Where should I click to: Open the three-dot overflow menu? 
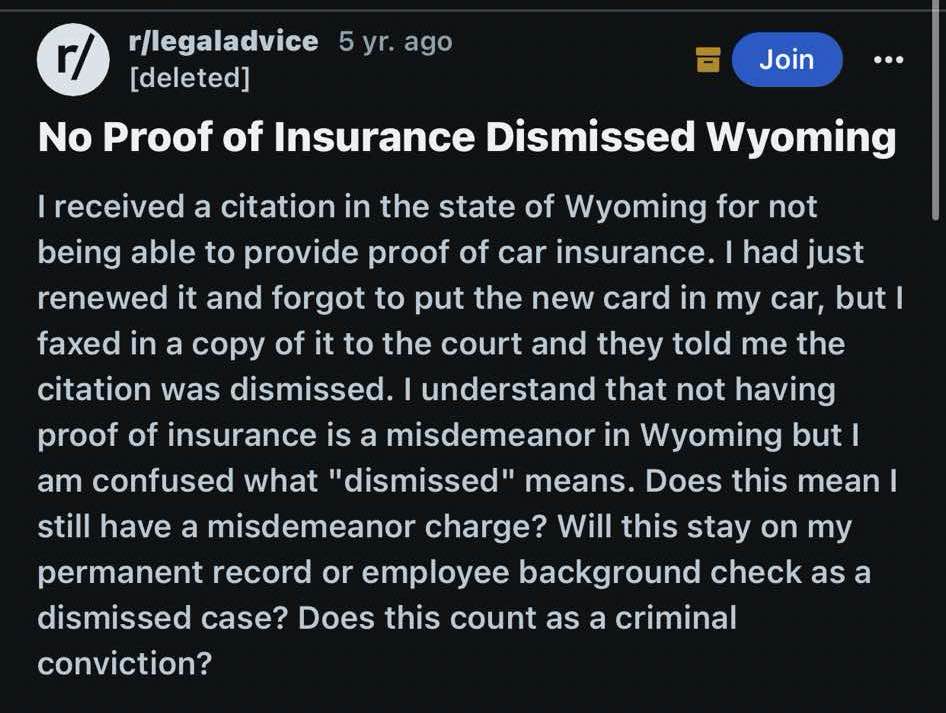tap(889, 59)
